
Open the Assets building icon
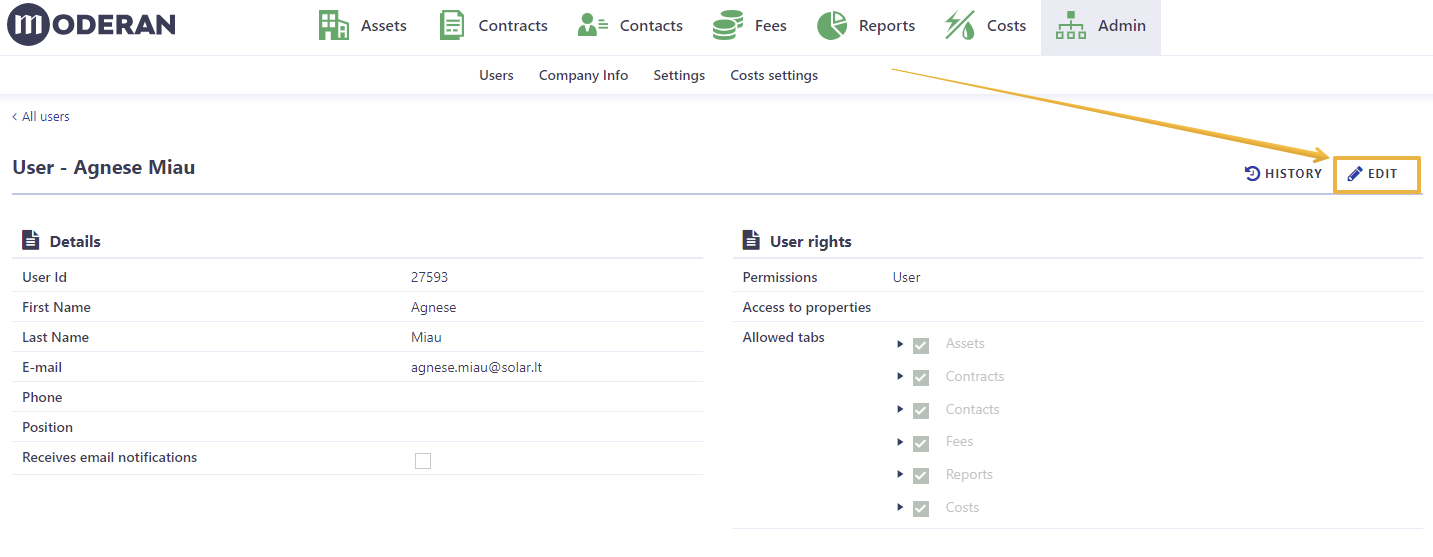(333, 25)
